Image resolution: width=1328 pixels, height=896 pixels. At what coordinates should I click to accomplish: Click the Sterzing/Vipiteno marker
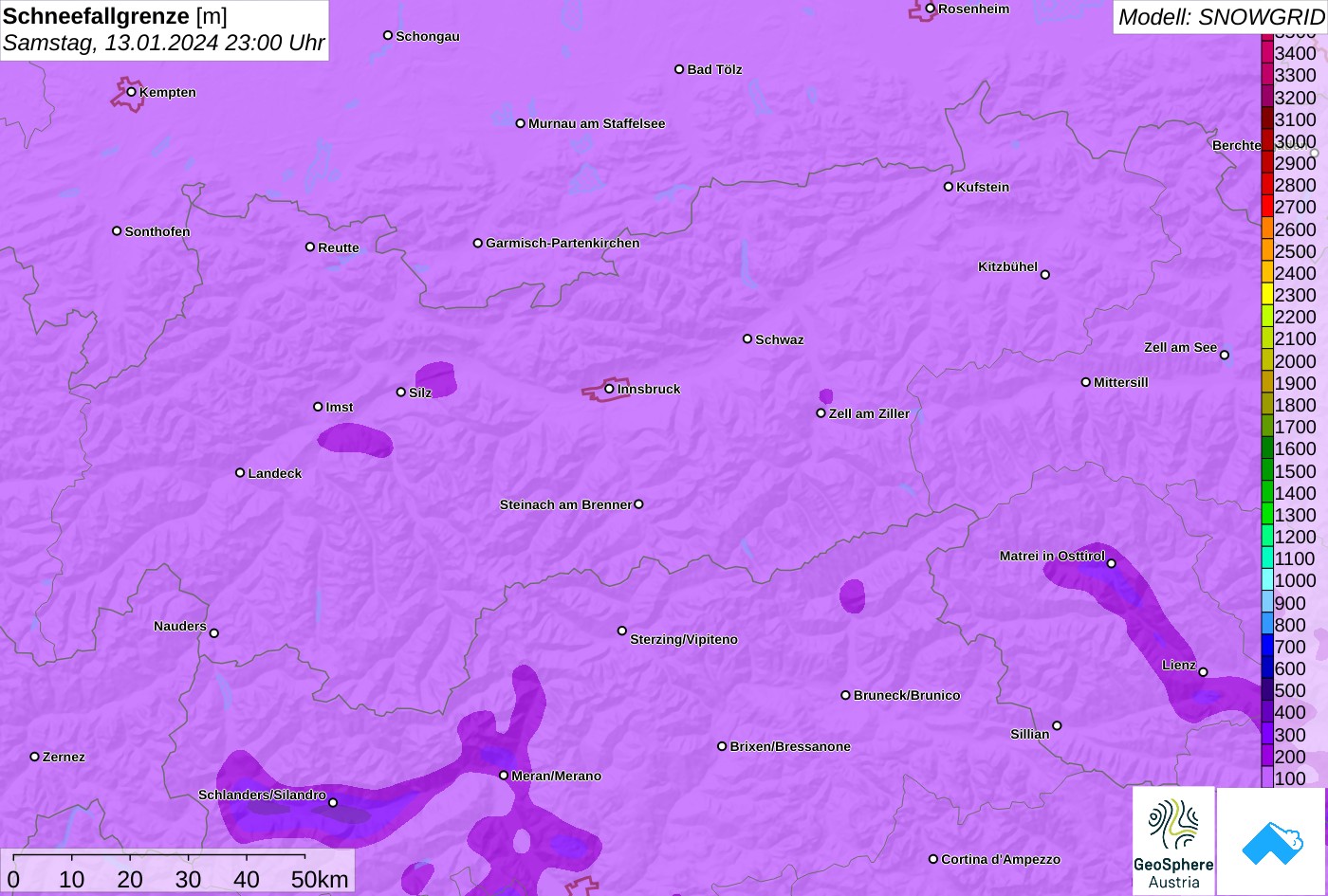[622, 631]
